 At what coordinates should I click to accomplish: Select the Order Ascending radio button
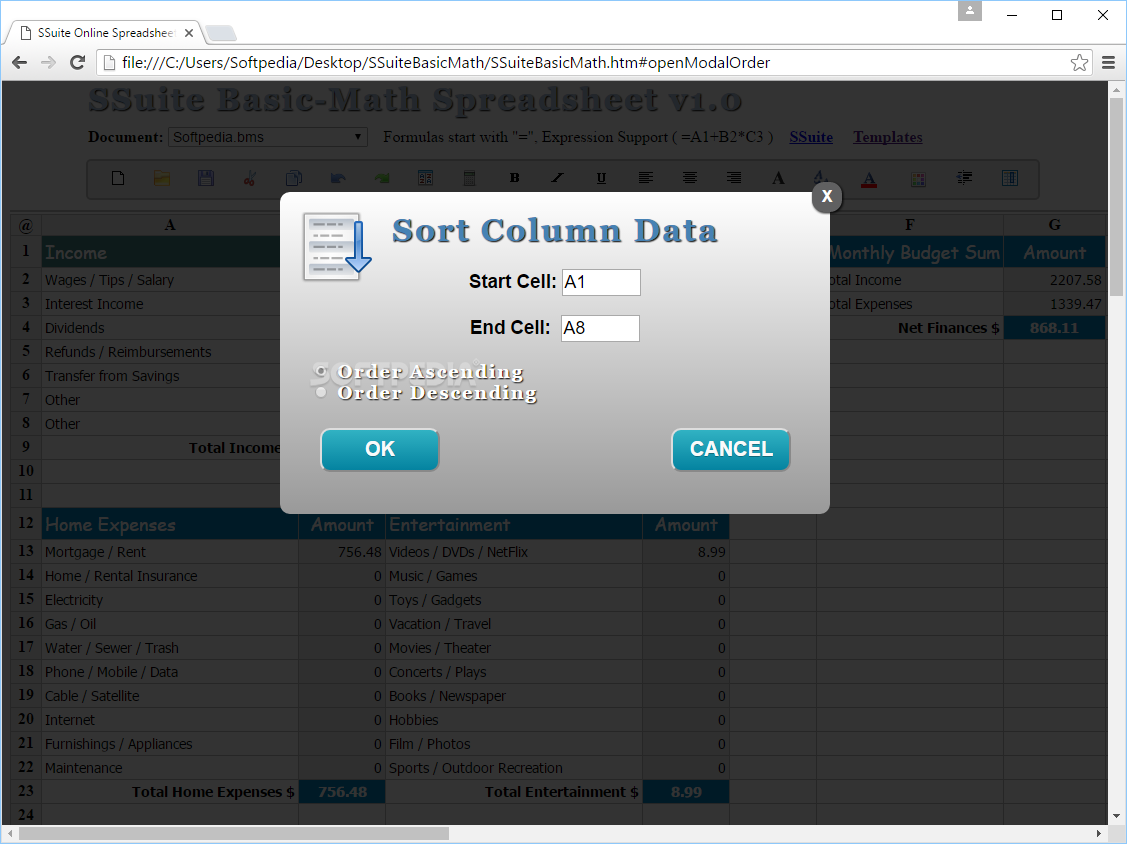coord(321,372)
